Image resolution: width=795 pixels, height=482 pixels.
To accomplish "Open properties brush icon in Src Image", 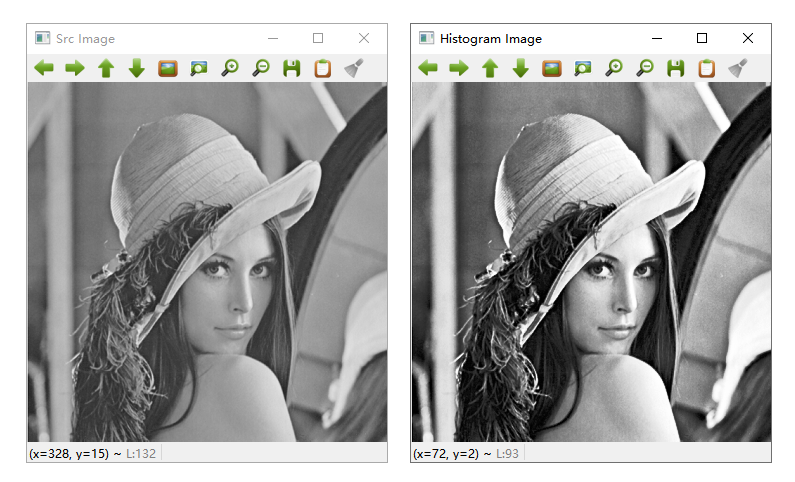I will tap(354, 68).
